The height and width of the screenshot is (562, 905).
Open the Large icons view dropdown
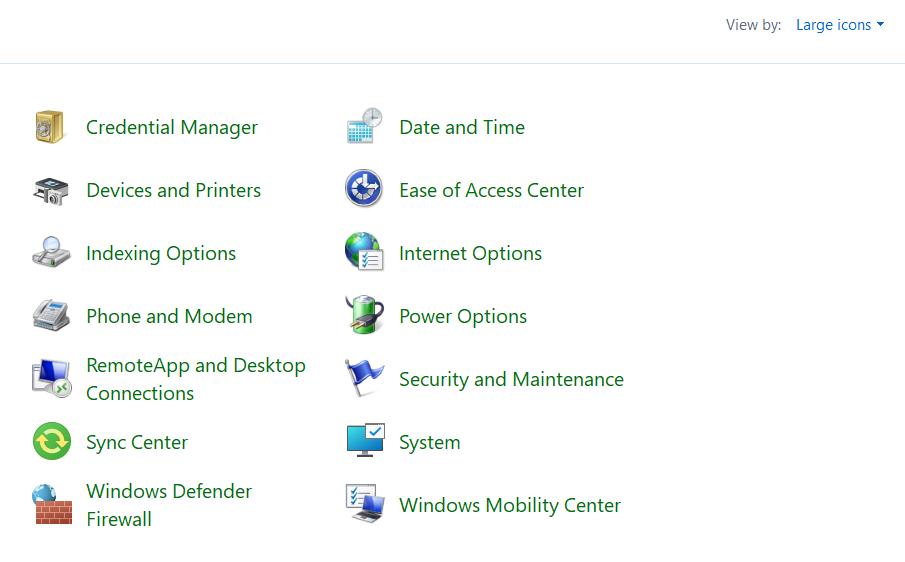pos(840,25)
